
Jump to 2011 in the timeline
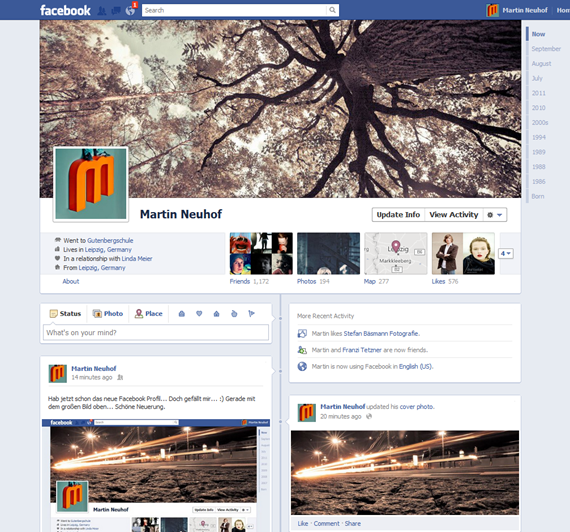538,93
